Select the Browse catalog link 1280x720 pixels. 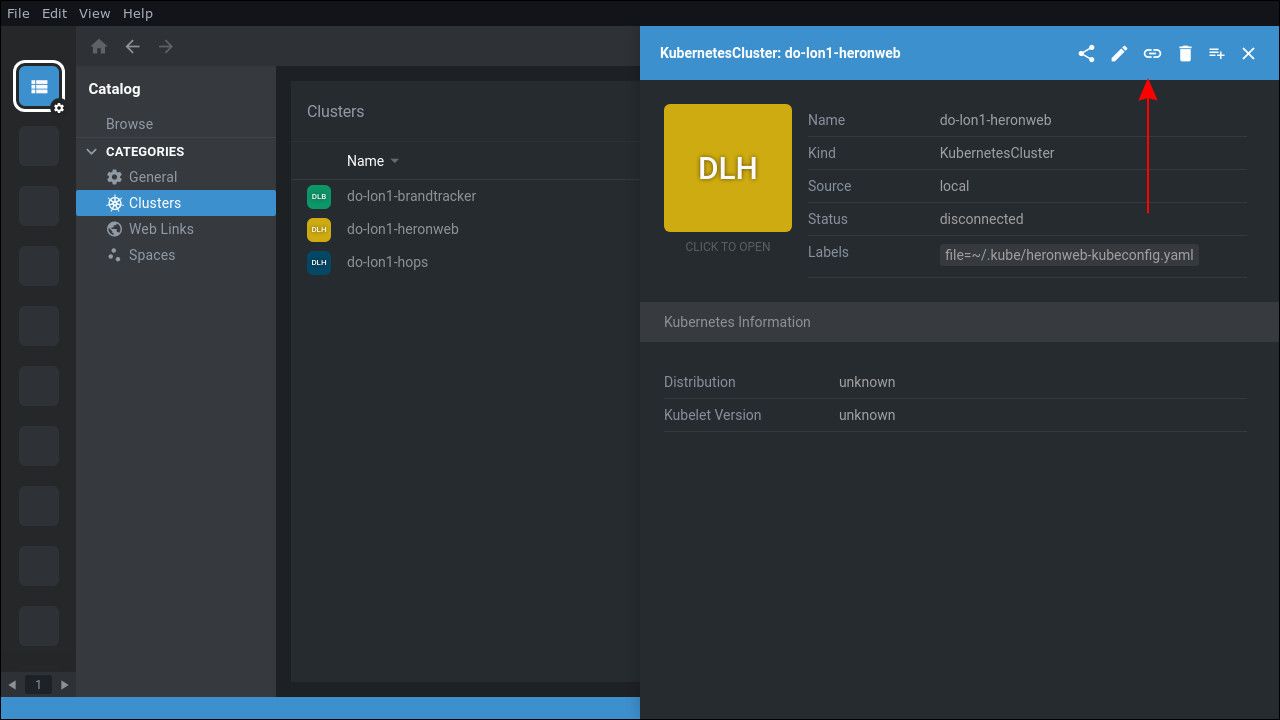coord(129,124)
